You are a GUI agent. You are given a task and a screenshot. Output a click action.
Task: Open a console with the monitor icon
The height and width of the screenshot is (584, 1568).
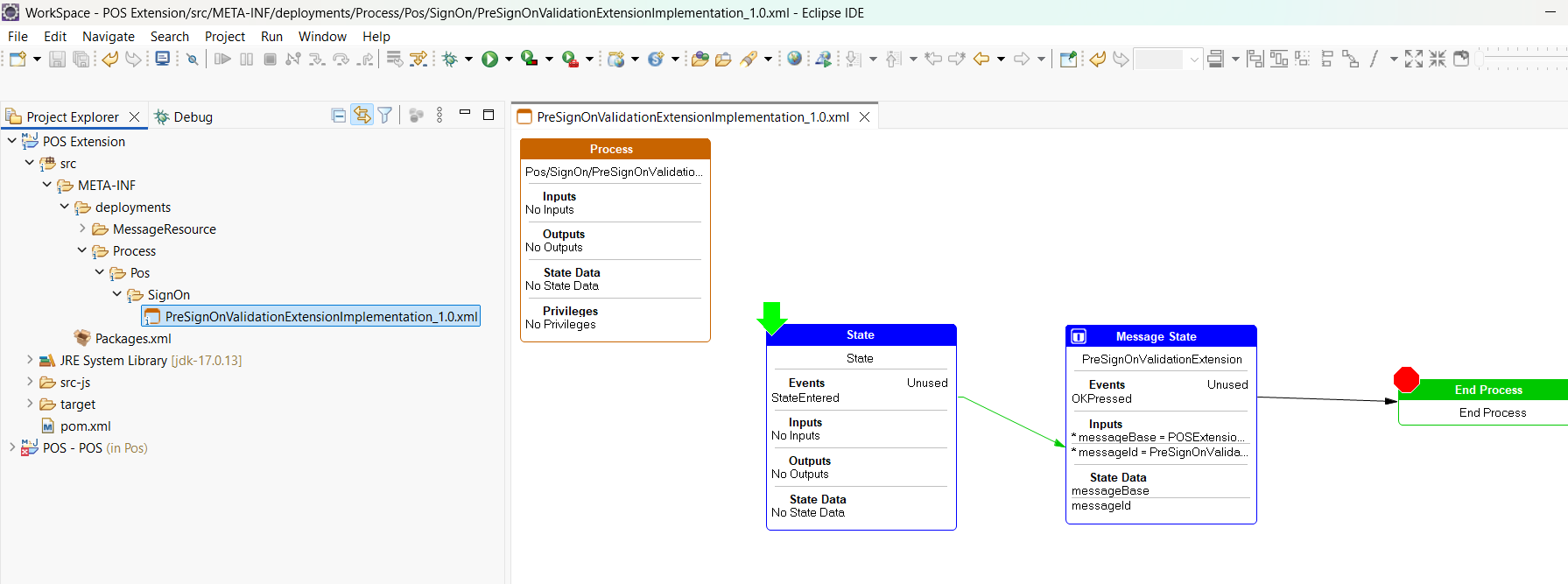[x=163, y=59]
